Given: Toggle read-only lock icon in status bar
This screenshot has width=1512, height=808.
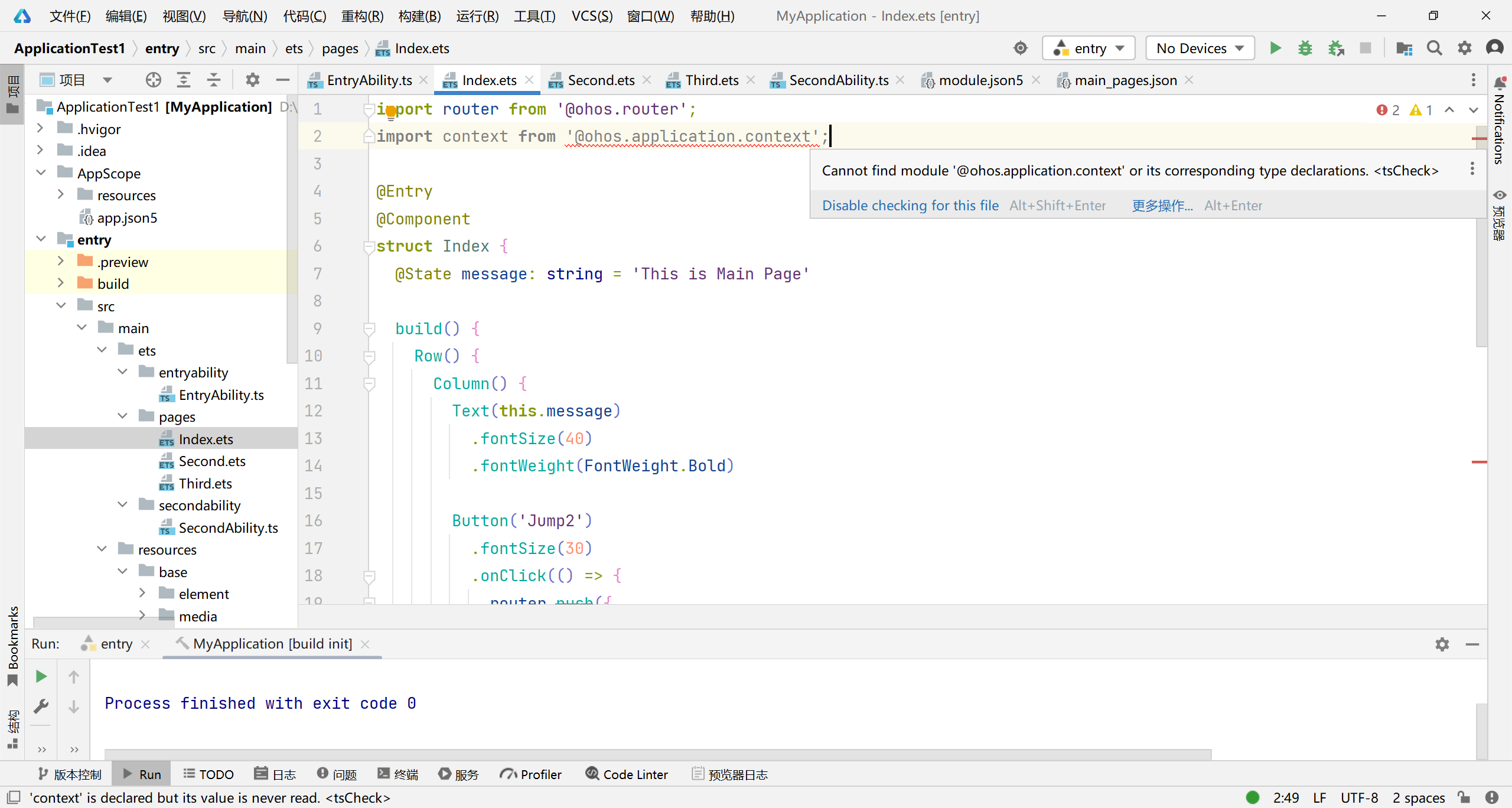Looking at the screenshot, I should (1464, 797).
